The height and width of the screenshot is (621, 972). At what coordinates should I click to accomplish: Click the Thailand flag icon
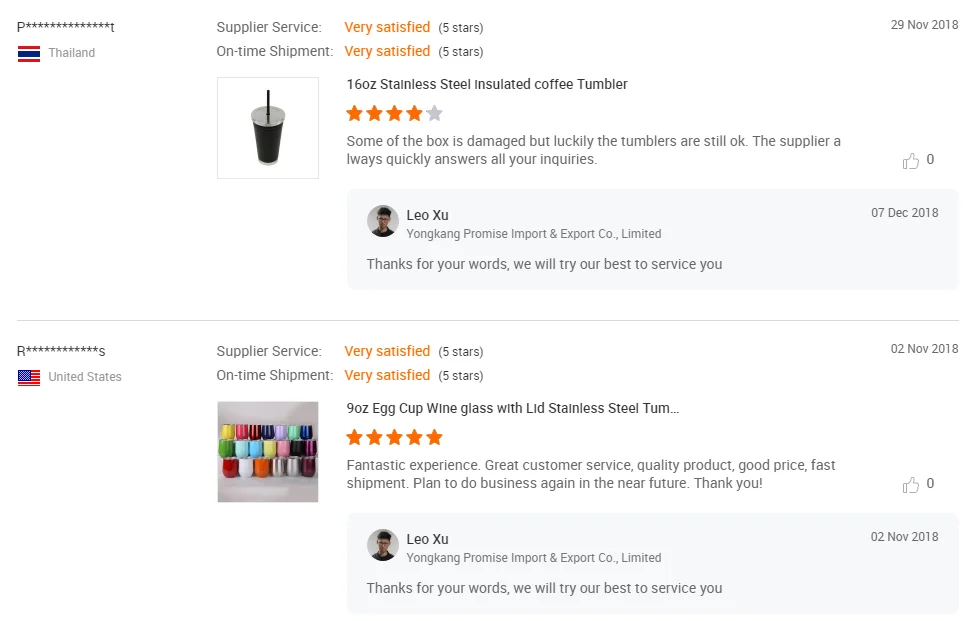tap(29, 54)
